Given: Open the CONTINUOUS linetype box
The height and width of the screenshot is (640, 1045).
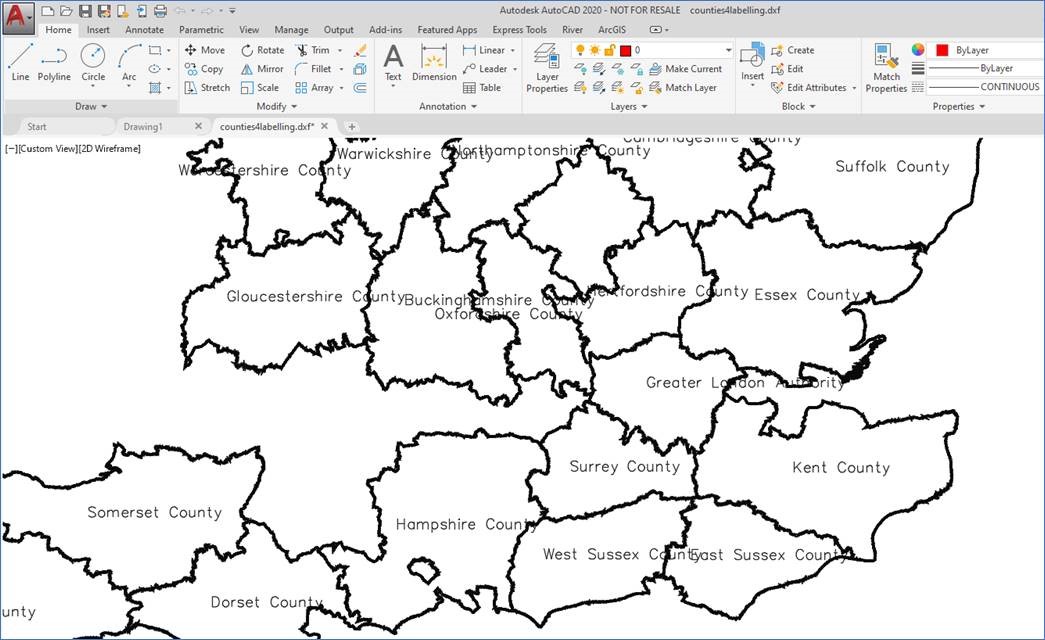Looking at the screenshot, I should coord(984,87).
